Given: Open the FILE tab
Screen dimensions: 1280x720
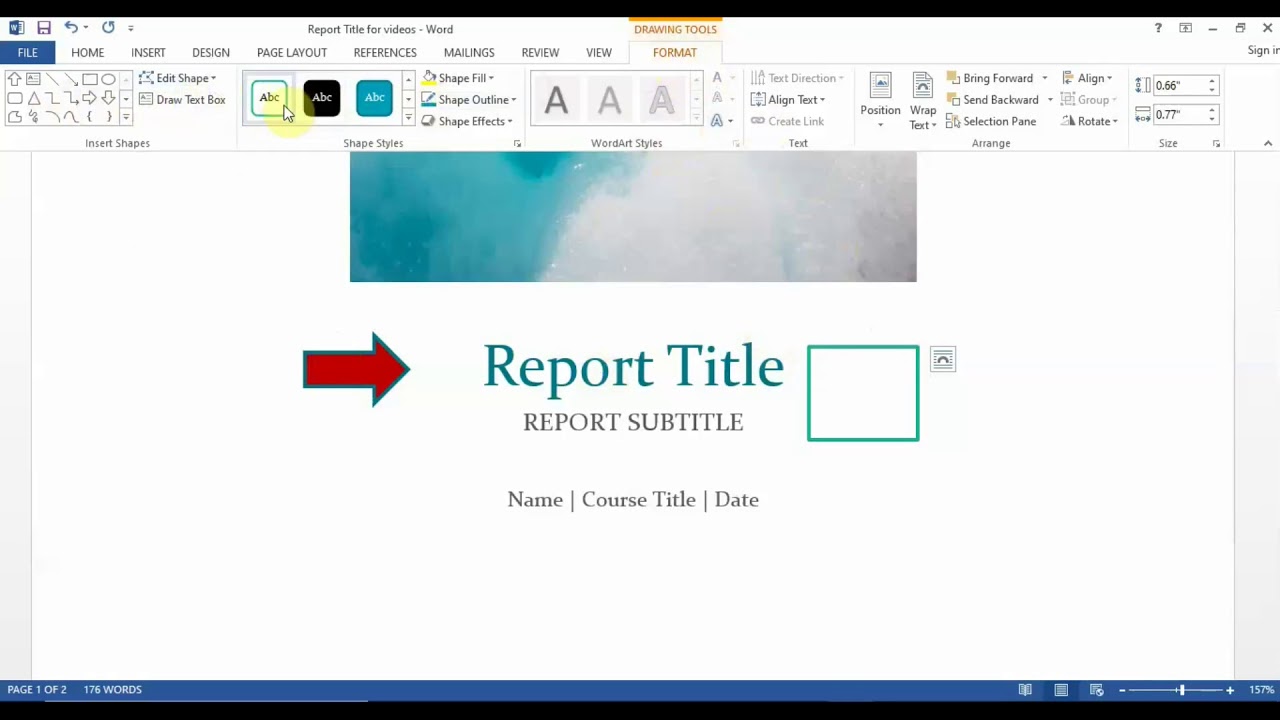Looking at the screenshot, I should click(27, 53).
